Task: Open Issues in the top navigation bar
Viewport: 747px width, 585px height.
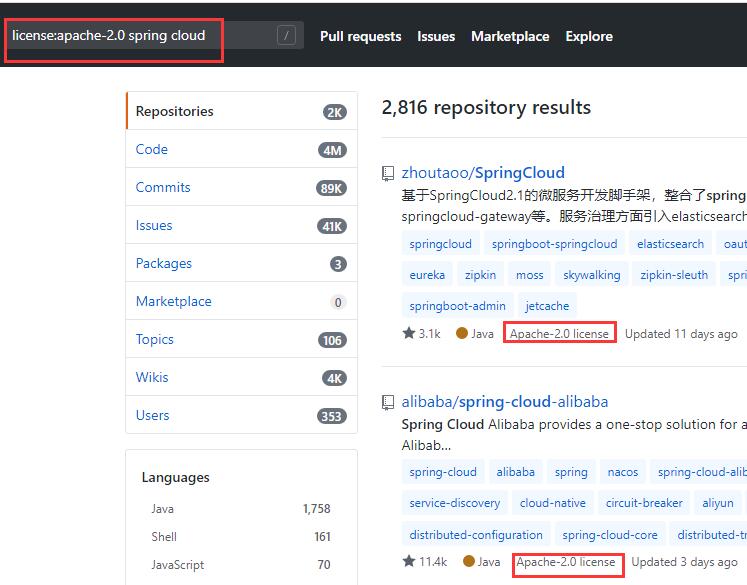Action: click(x=436, y=37)
